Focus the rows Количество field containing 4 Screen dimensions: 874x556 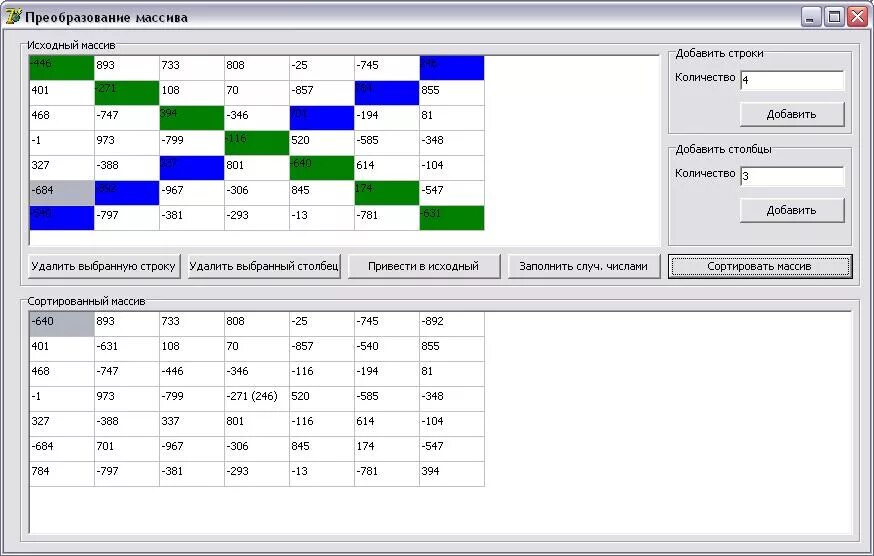792,80
